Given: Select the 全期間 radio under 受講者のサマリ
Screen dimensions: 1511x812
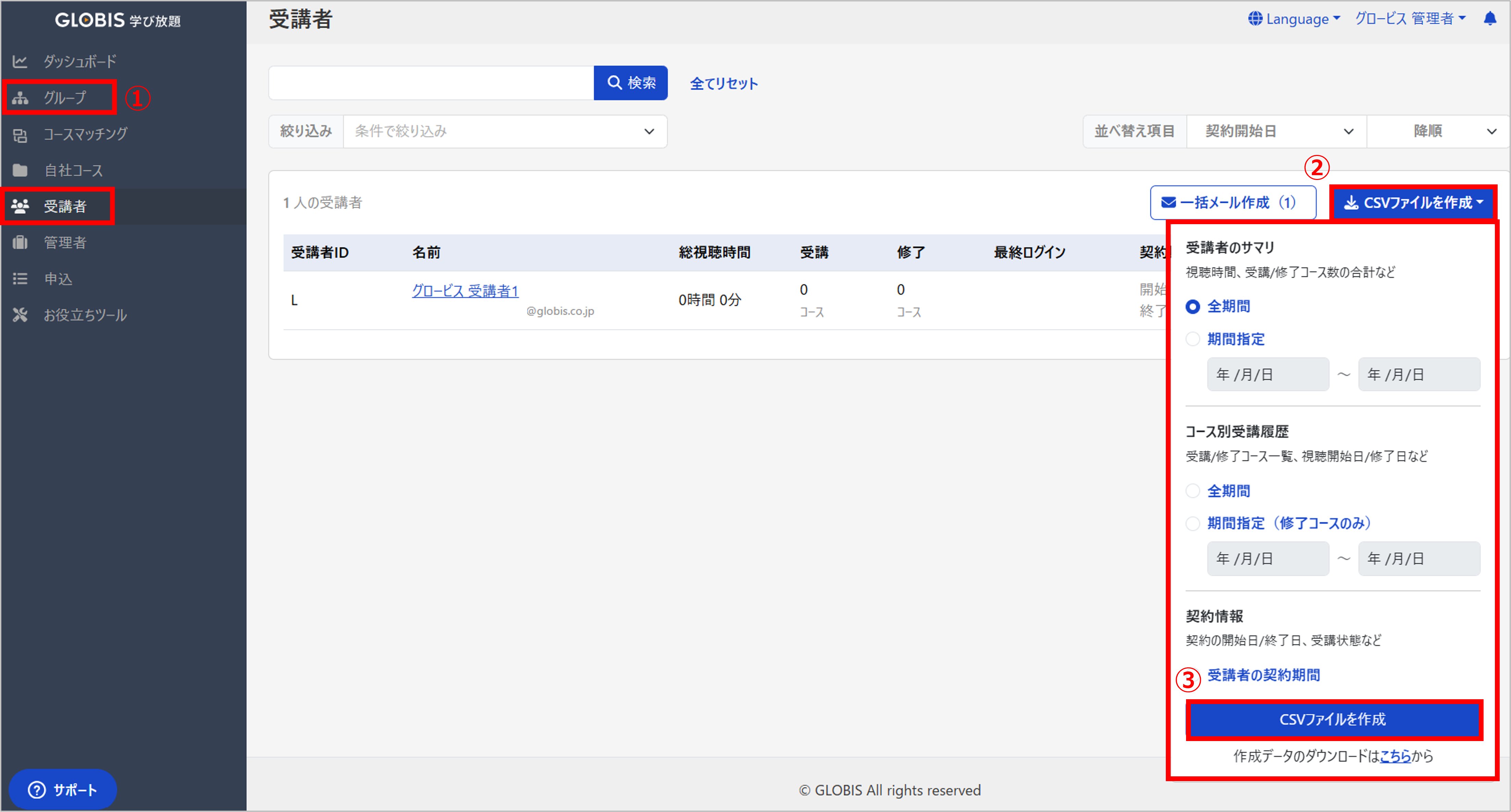Looking at the screenshot, I should click(1193, 306).
